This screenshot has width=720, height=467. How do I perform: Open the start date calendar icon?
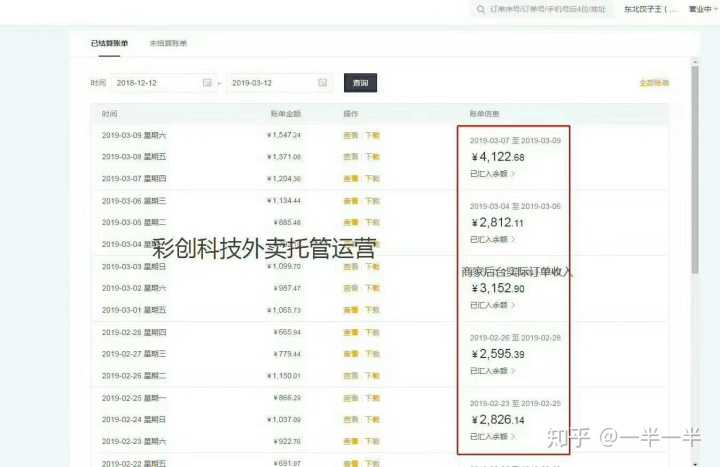coord(207,83)
